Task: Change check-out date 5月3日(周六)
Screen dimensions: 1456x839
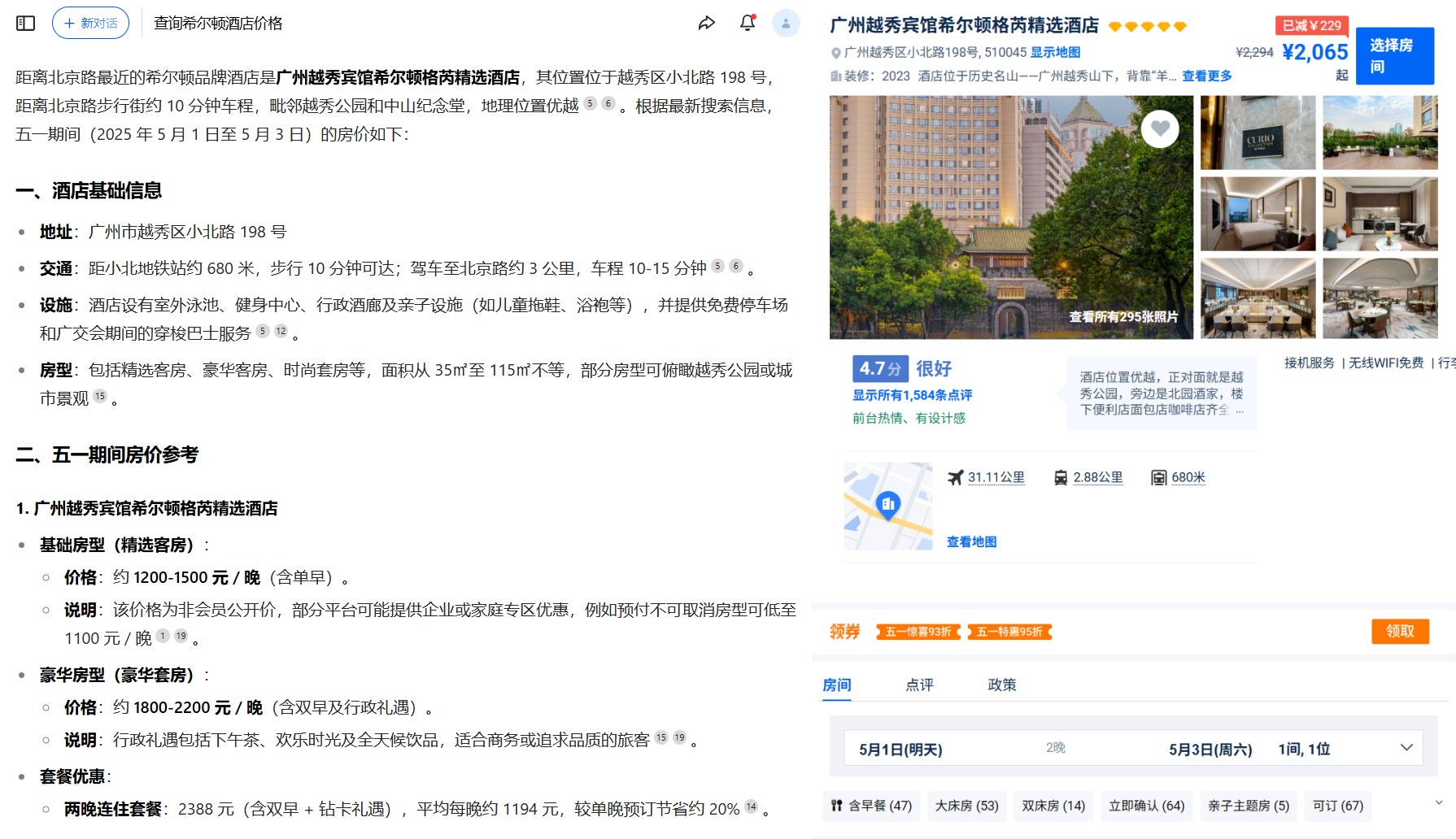Action: coord(1210,749)
